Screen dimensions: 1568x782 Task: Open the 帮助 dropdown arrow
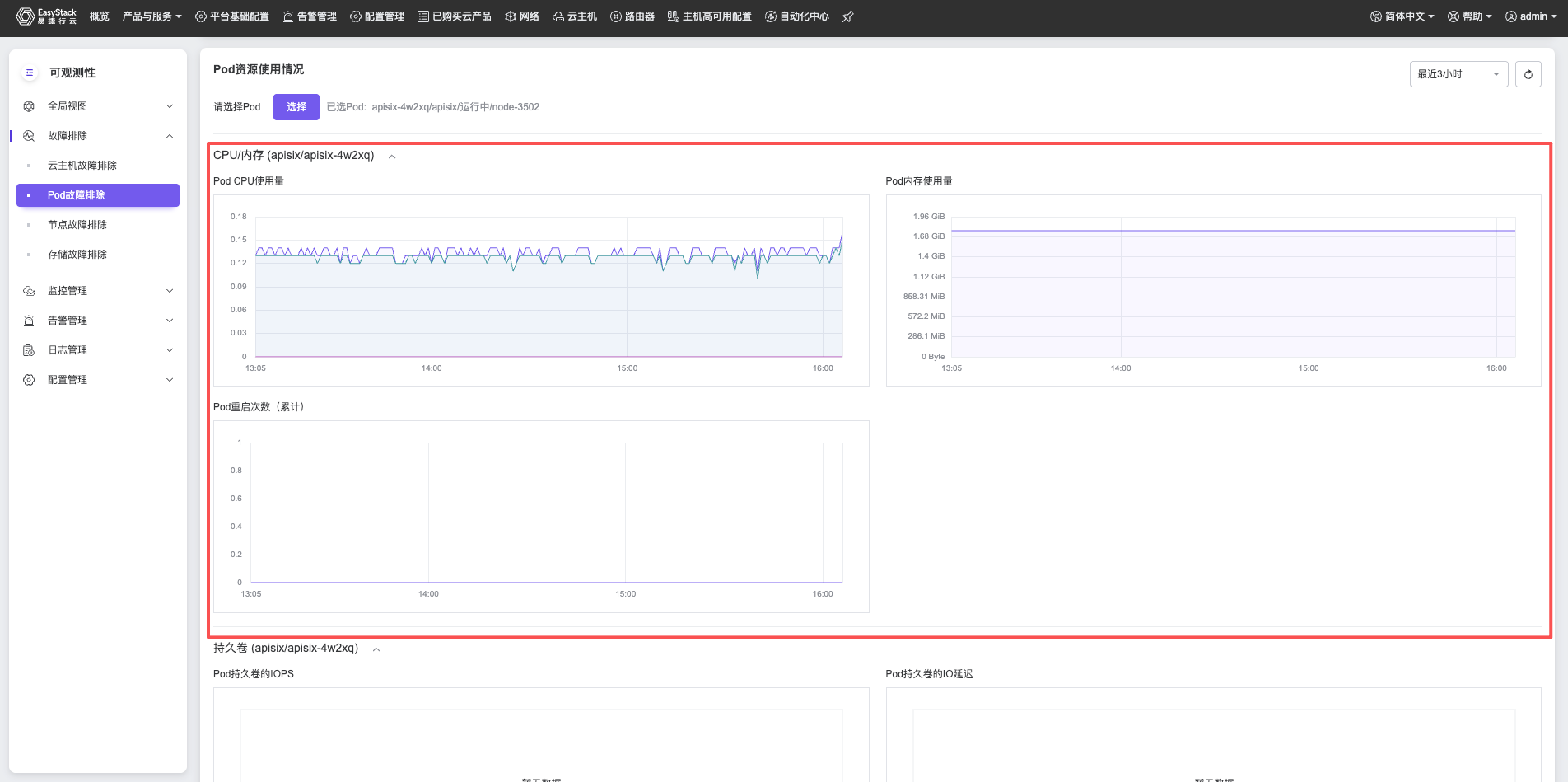pyautogui.click(x=1489, y=16)
